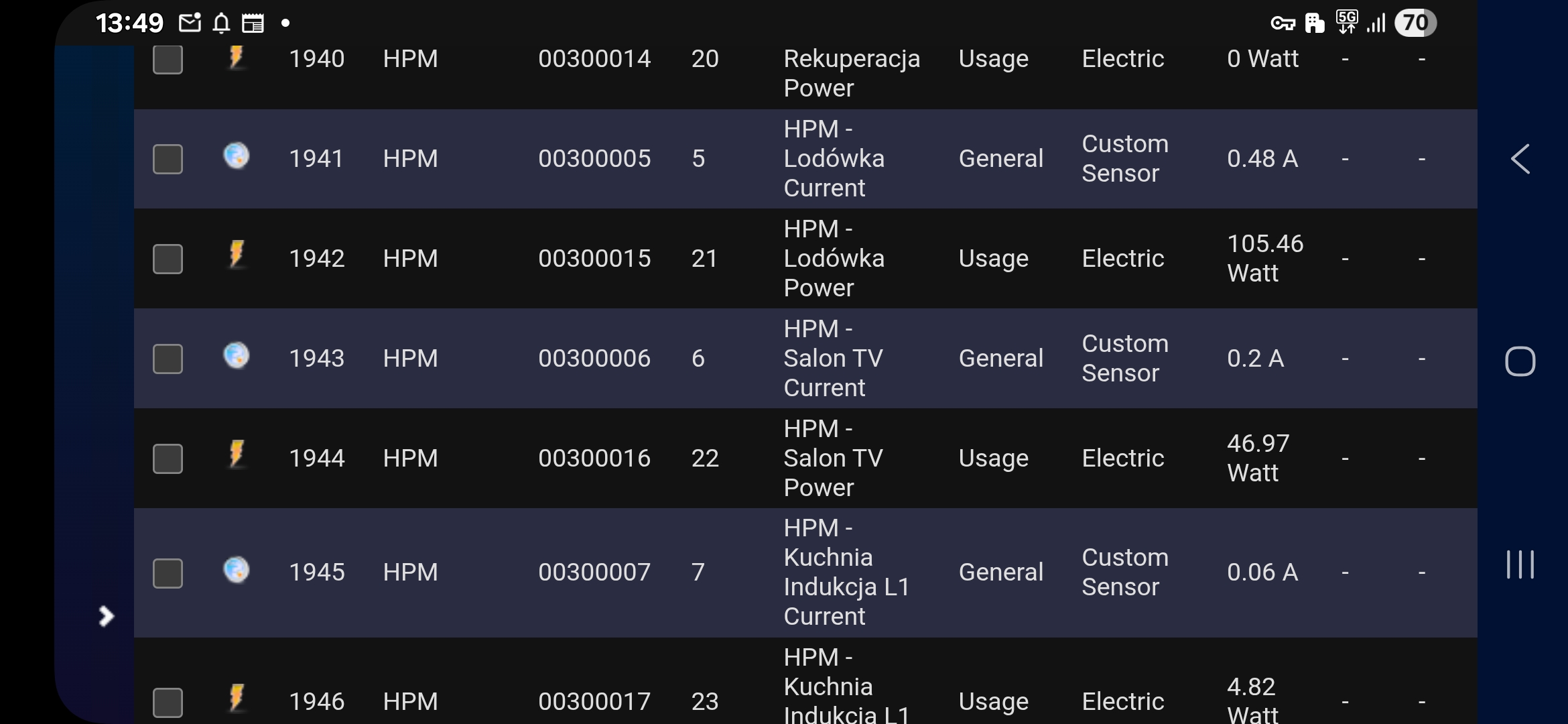Image resolution: width=1568 pixels, height=724 pixels.
Task: Tap the Android home button
Action: 1520,362
